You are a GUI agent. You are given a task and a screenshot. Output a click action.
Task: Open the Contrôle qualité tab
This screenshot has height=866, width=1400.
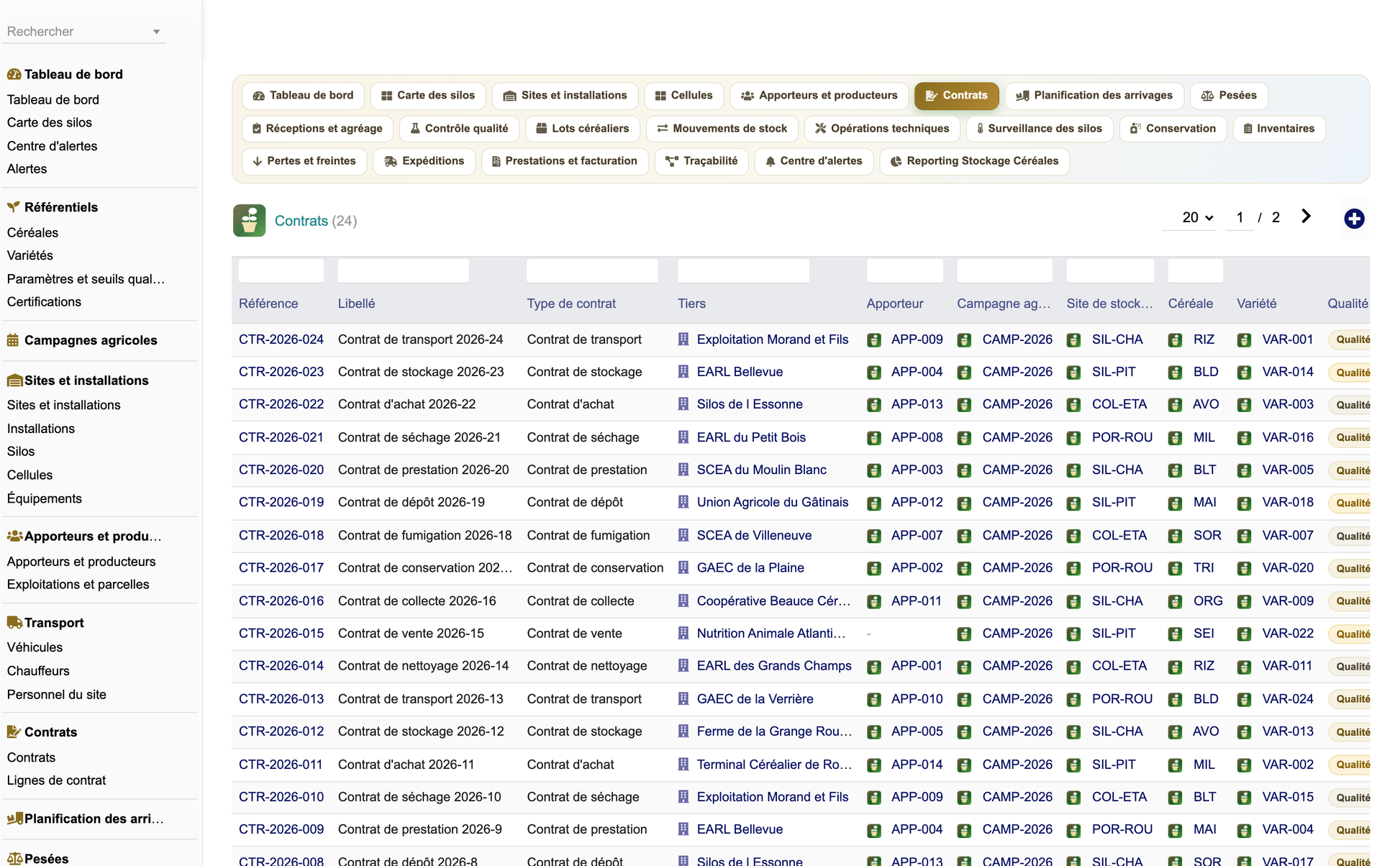459,129
